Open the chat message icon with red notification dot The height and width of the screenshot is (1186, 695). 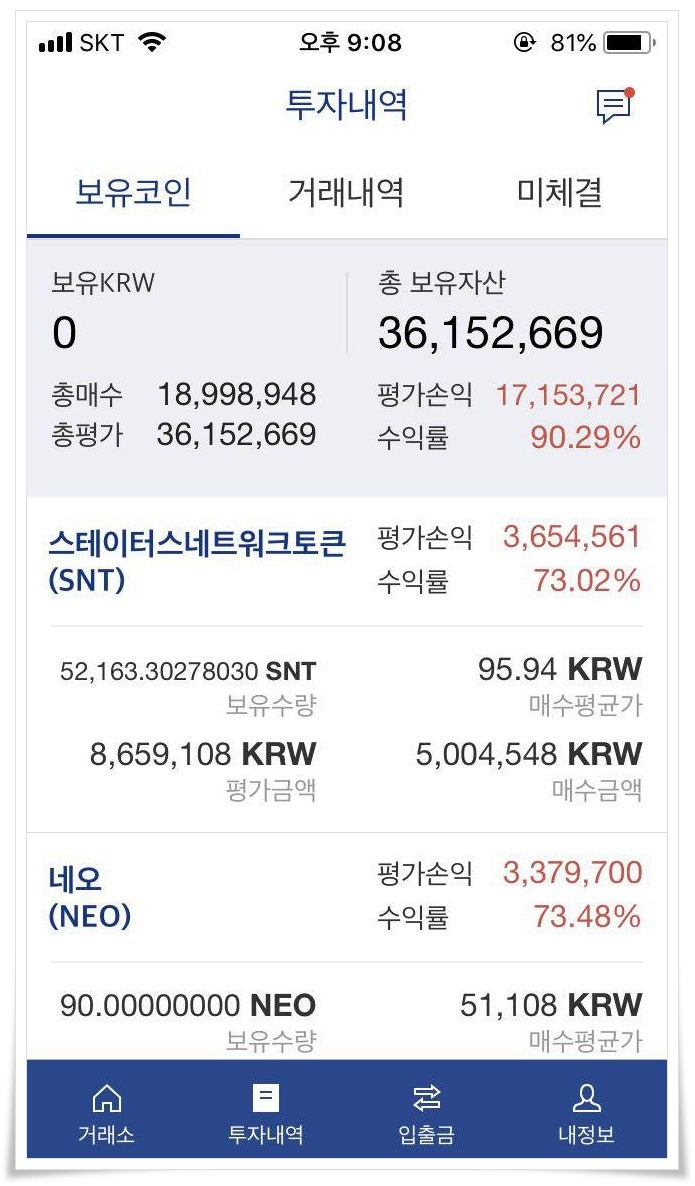pos(612,104)
